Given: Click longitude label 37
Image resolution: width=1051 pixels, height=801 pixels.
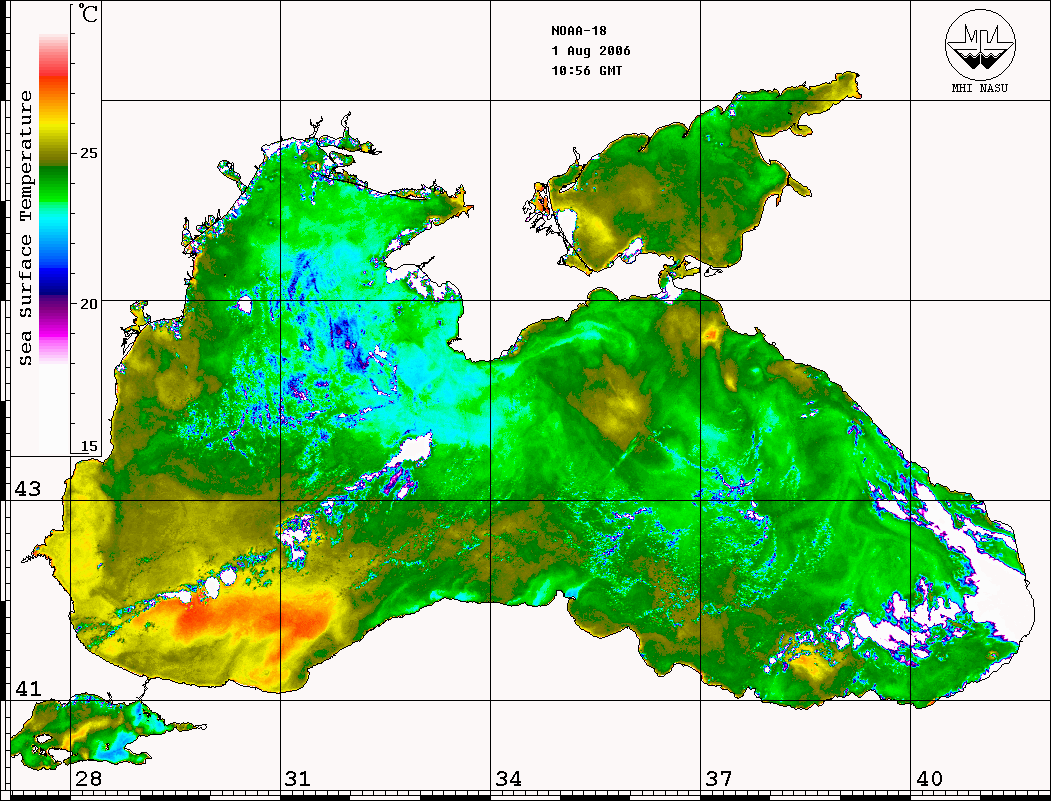Looking at the screenshot, I should click(x=719, y=779).
